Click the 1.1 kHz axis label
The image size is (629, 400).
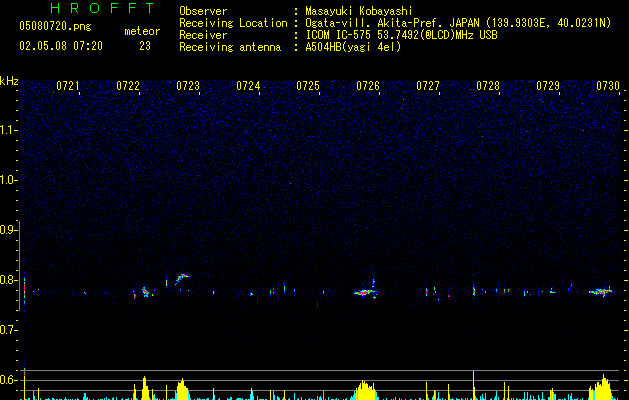pos(9,130)
